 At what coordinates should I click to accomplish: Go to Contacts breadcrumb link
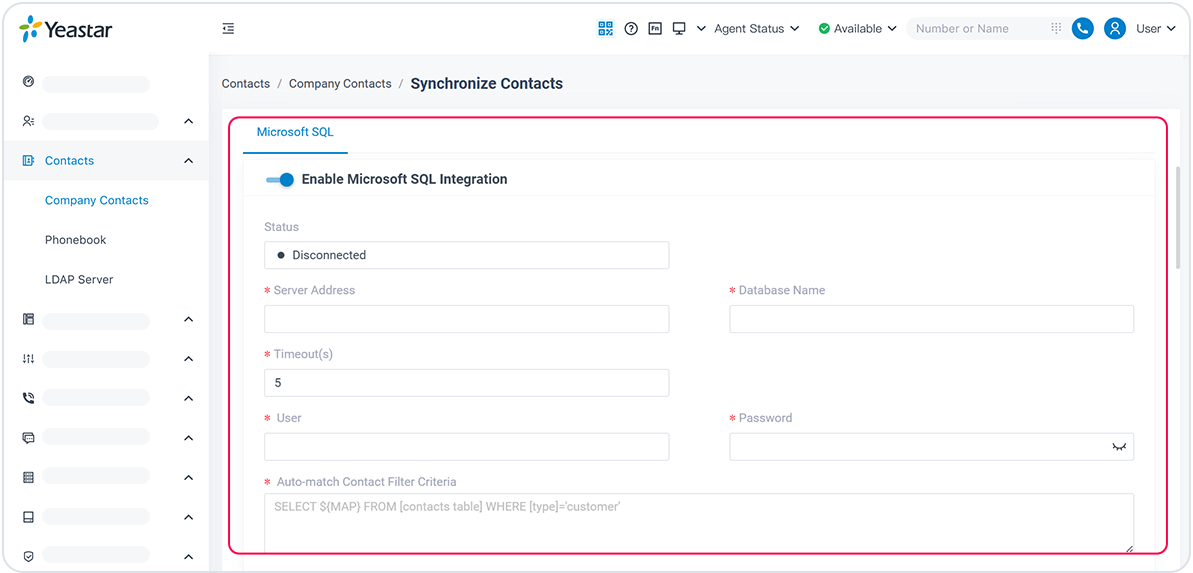pyautogui.click(x=246, y=84)
